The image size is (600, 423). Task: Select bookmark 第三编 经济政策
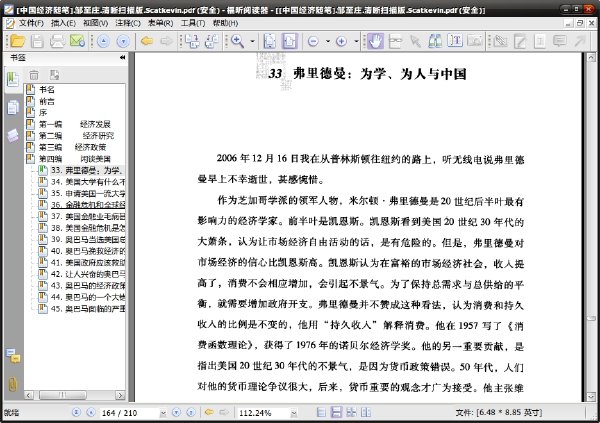[x=72, y=147]
